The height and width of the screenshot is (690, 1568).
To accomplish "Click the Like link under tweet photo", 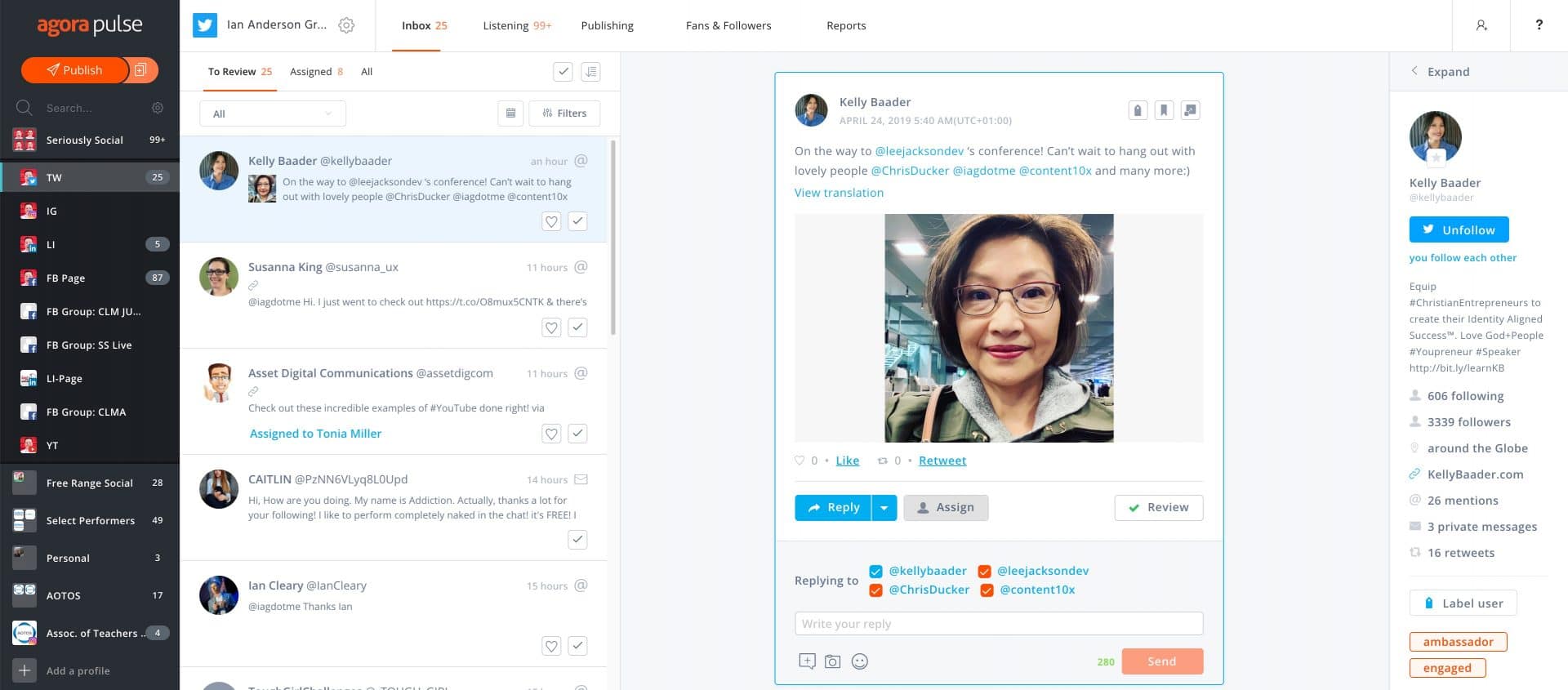I will tap(847, 461).
